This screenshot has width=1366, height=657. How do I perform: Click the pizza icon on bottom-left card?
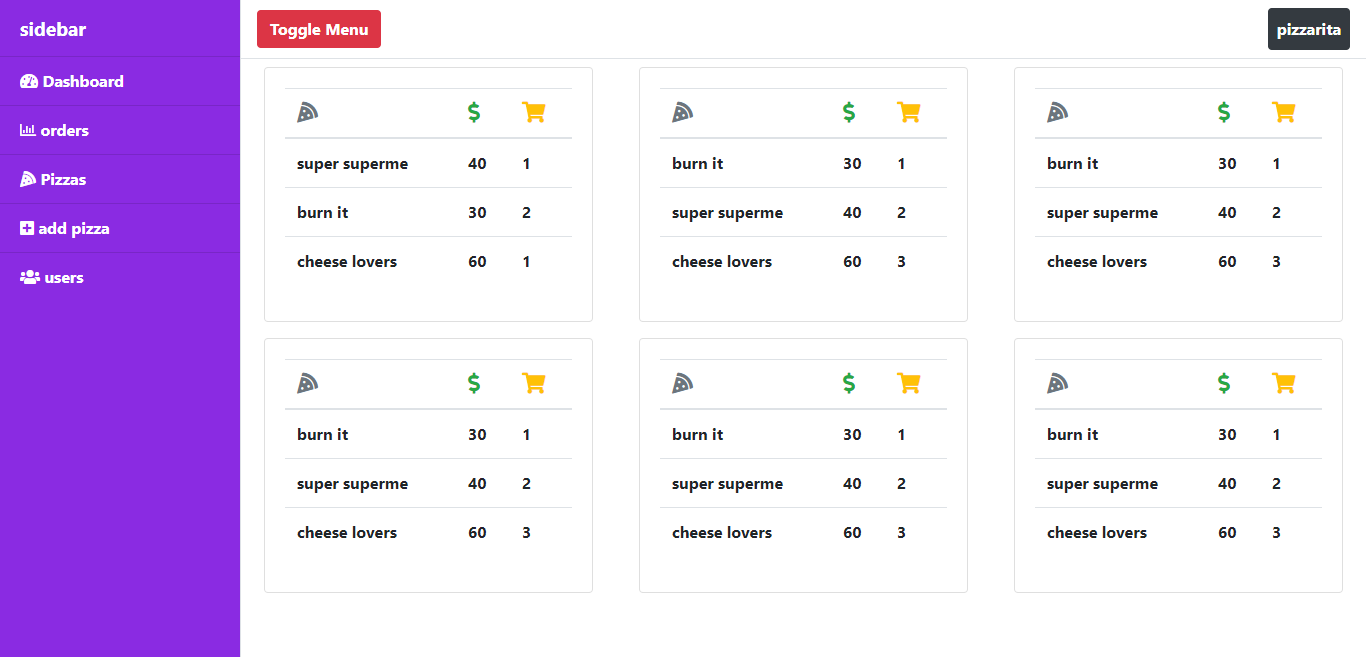point(307,383)
